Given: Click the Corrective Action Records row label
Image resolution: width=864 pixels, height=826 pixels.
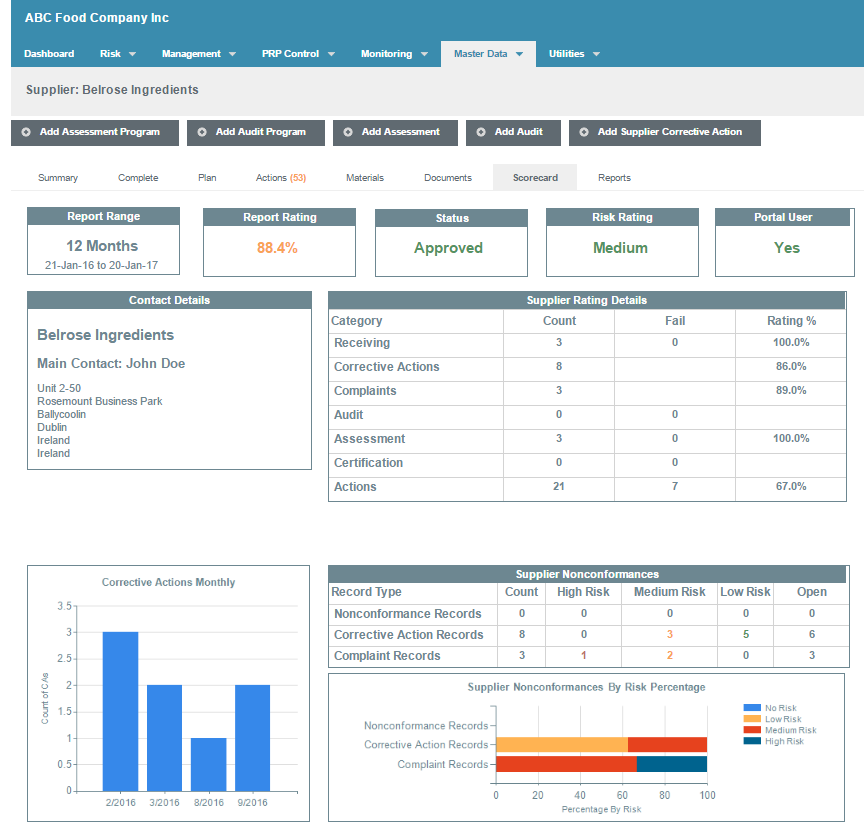Looking at the screenshot, I should [409, 635].
